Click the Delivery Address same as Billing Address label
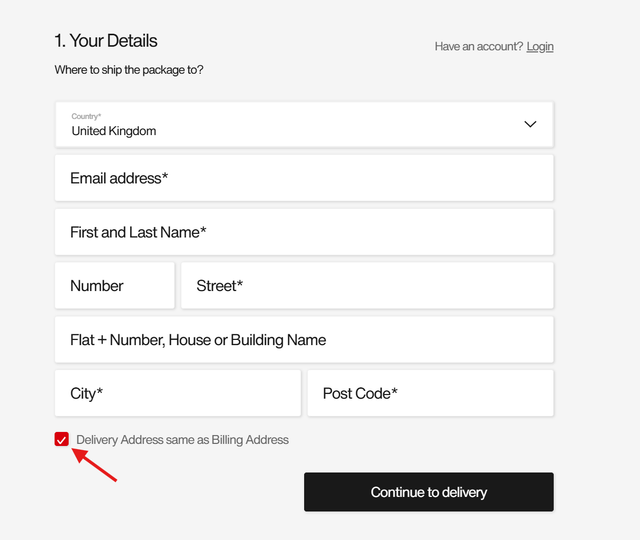 (x=182, y=440)
